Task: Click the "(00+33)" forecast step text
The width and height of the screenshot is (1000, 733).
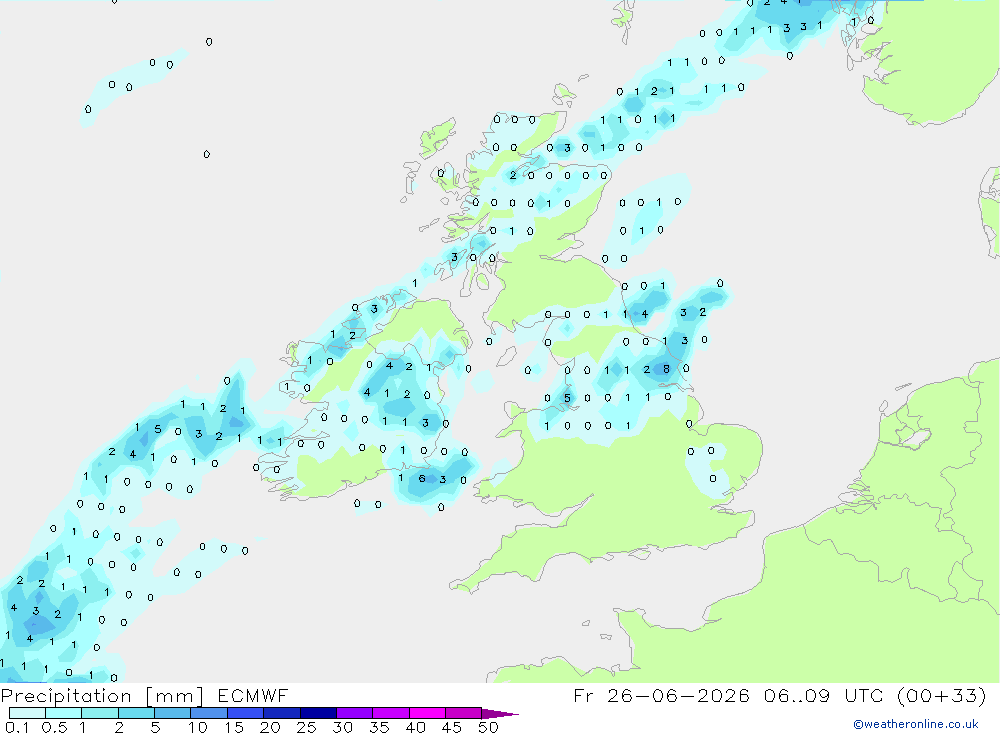Action: coord(941,695)
